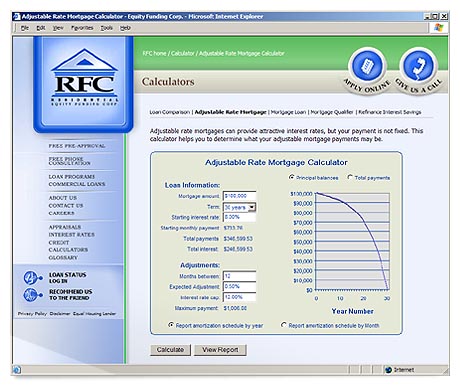Click the Apply Online round icon

(367, 66)
